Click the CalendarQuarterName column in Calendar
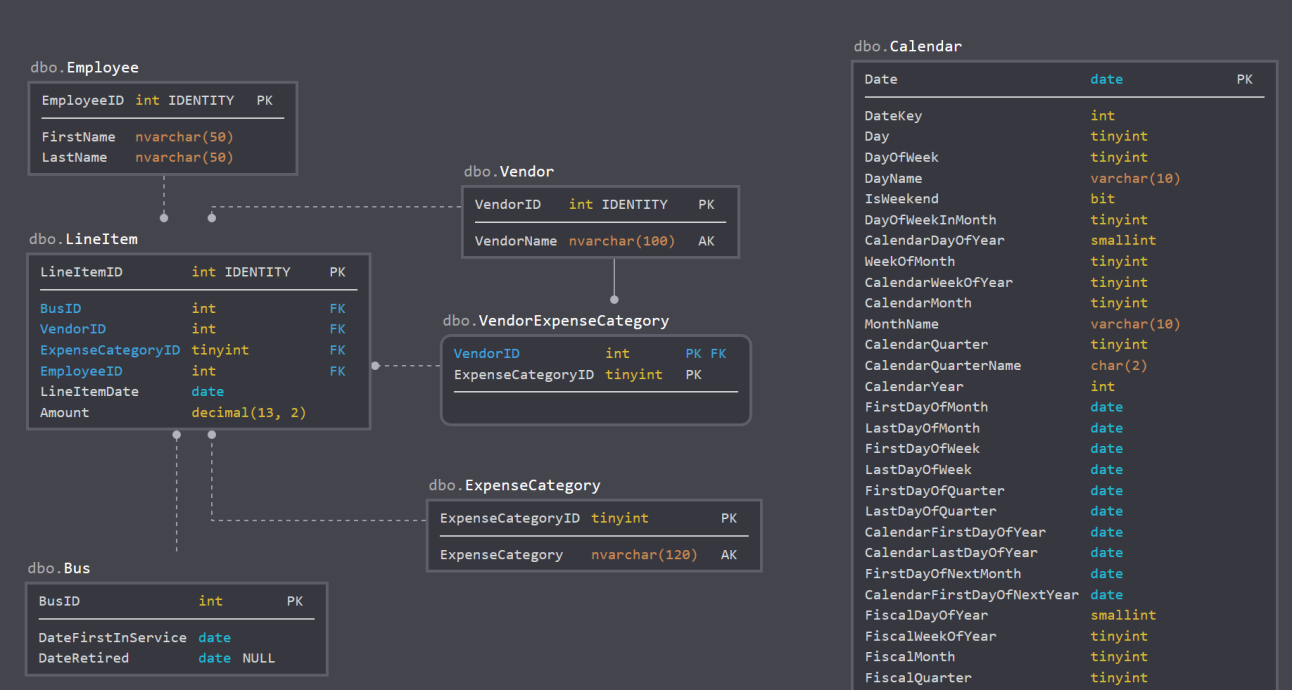This screenshot has width=1292, height=690. tap(942, 365)
